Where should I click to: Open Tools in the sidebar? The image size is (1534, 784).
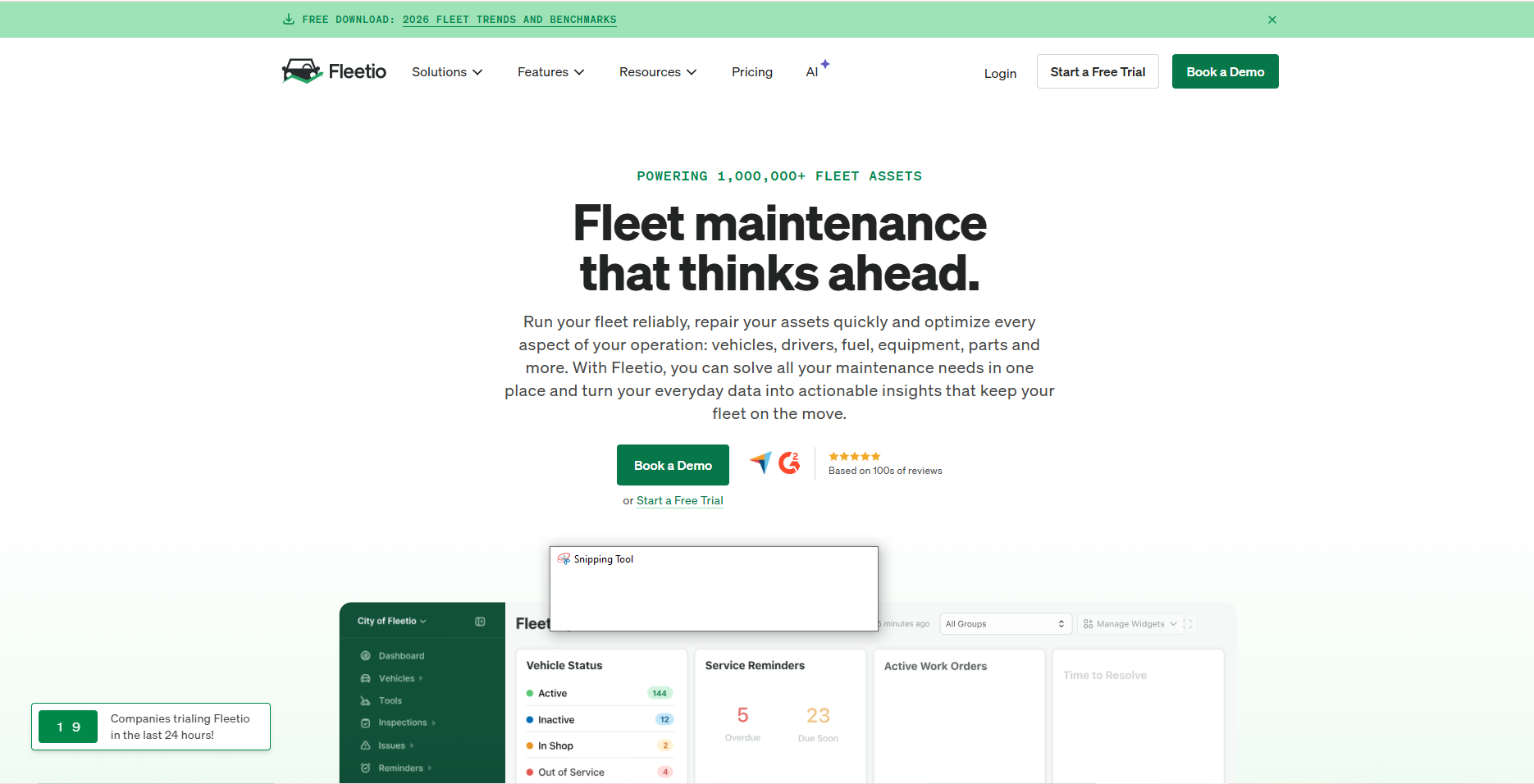click(x=390, y=700)
